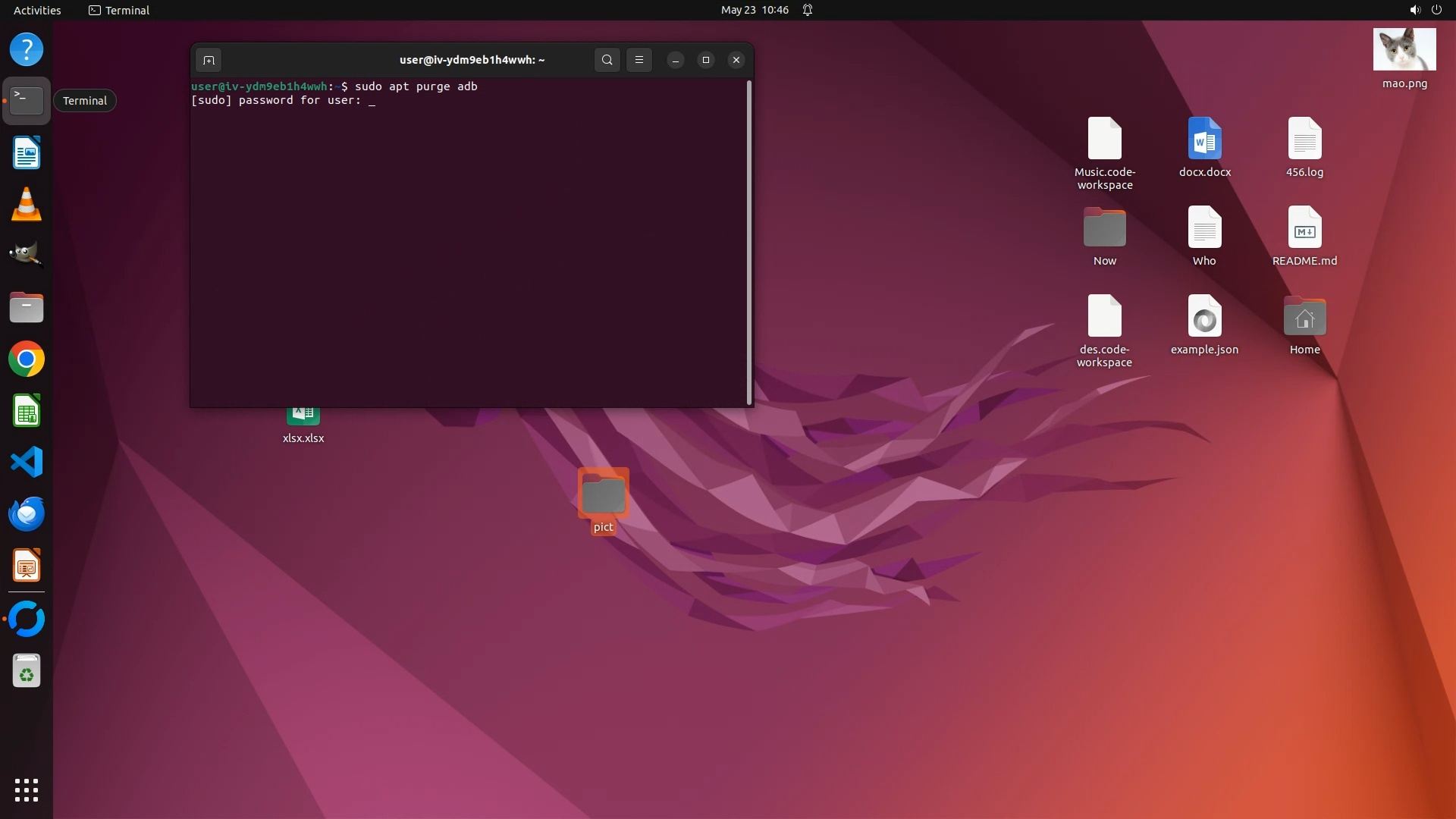The height and width of the screenshot is (819, 1456).
Task: Open VLC media player from the dock
Action: coord(27,205)
